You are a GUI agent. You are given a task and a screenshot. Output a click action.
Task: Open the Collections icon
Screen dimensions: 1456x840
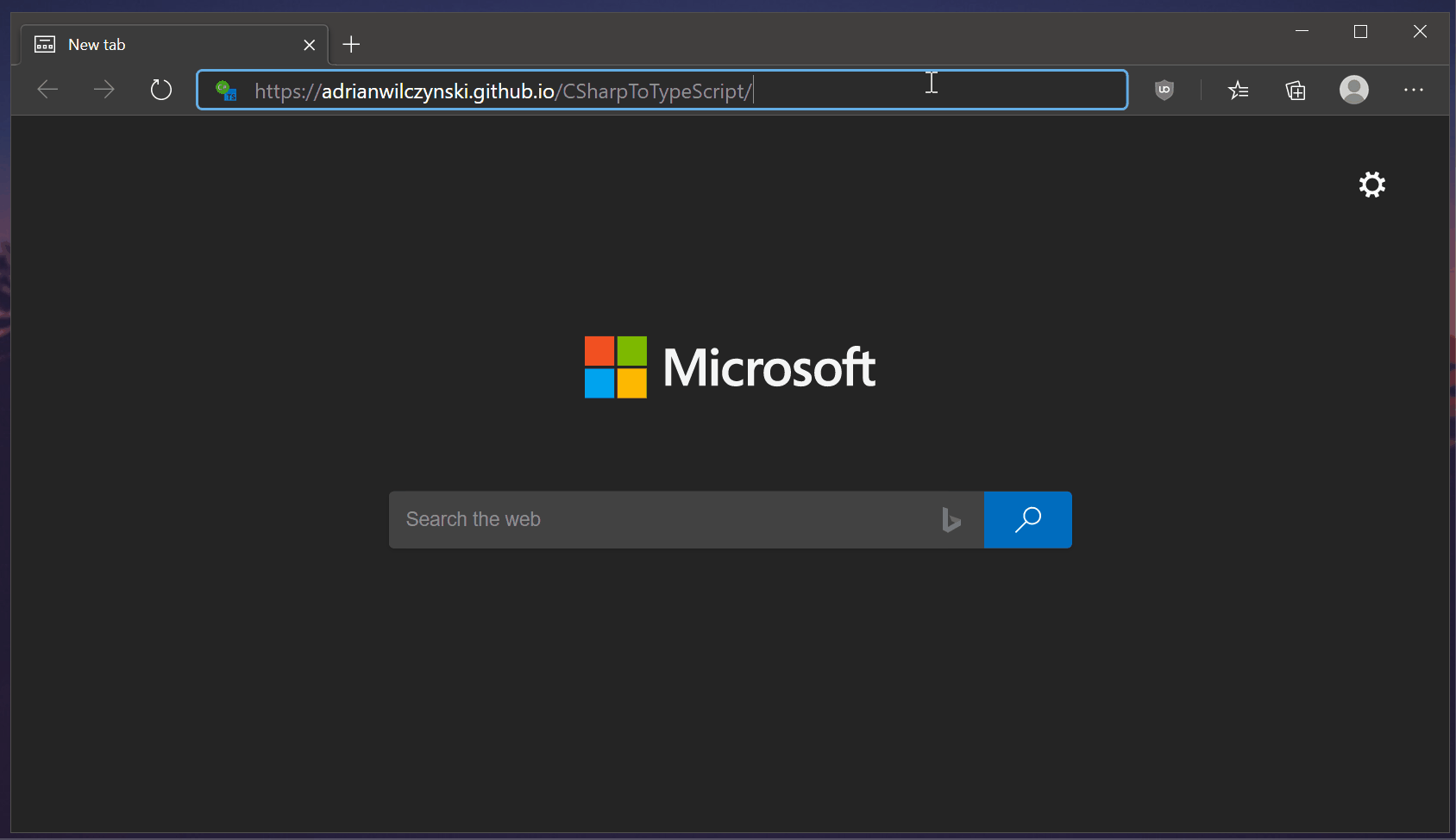pos(1296,90)
